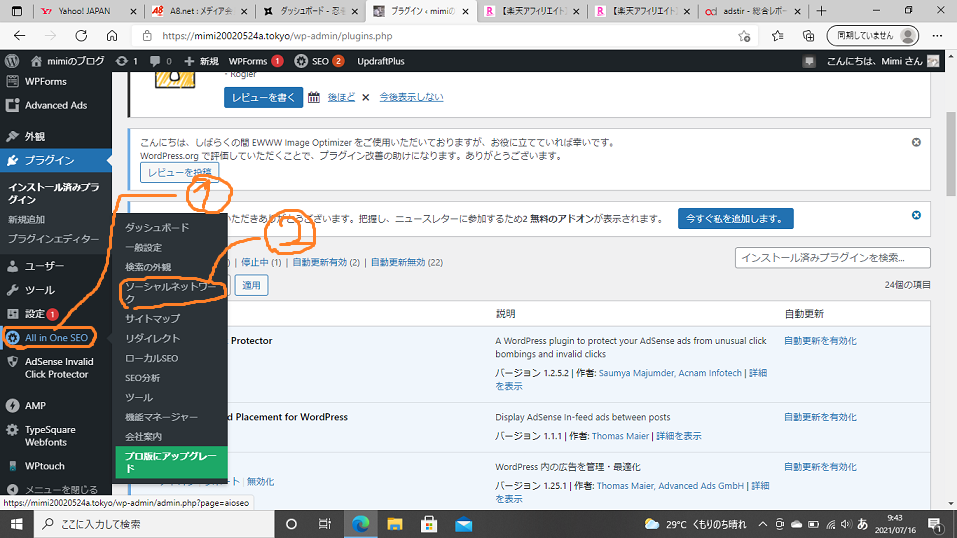Select 検索の外観 in the SEO submenu
Image resolution: width=957 pixels, height=538 pixels.
pyautogui.click(x=148, y=267)
